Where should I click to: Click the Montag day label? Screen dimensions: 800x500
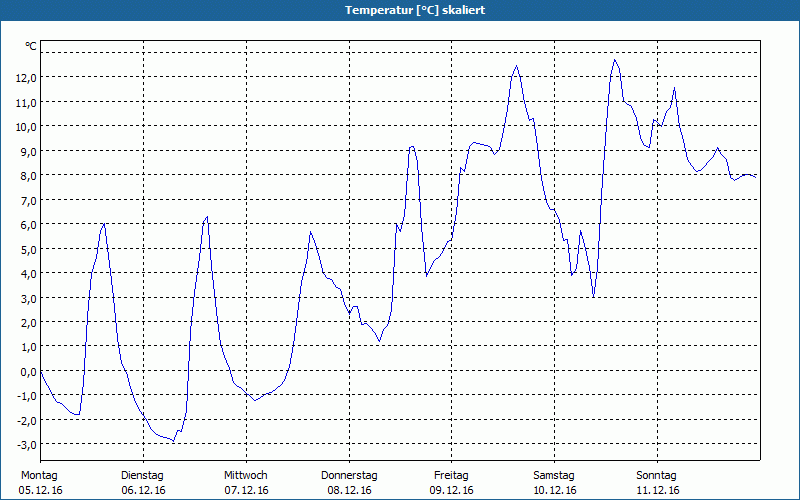[x=39, y=476]
